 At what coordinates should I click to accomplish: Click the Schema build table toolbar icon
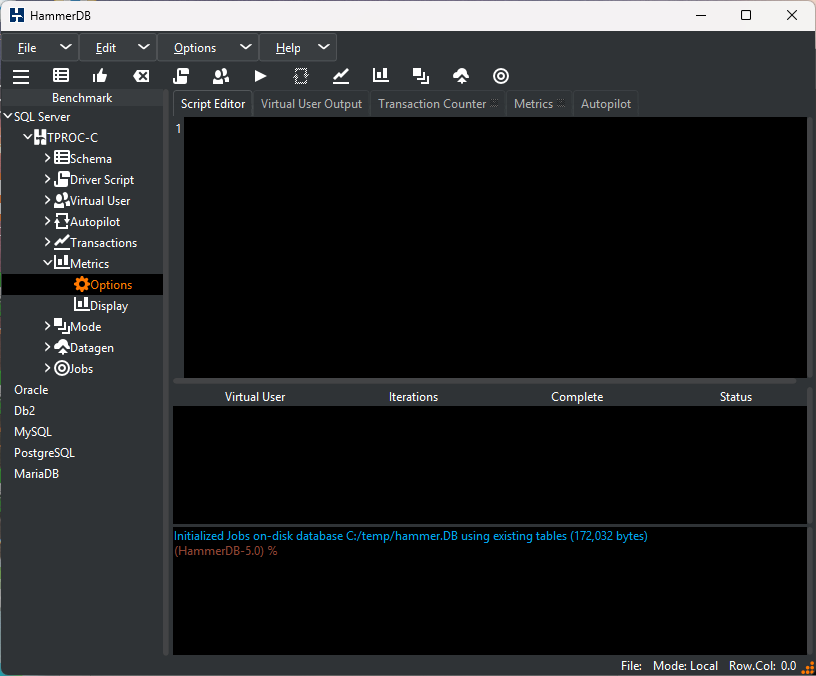[61, 76]
